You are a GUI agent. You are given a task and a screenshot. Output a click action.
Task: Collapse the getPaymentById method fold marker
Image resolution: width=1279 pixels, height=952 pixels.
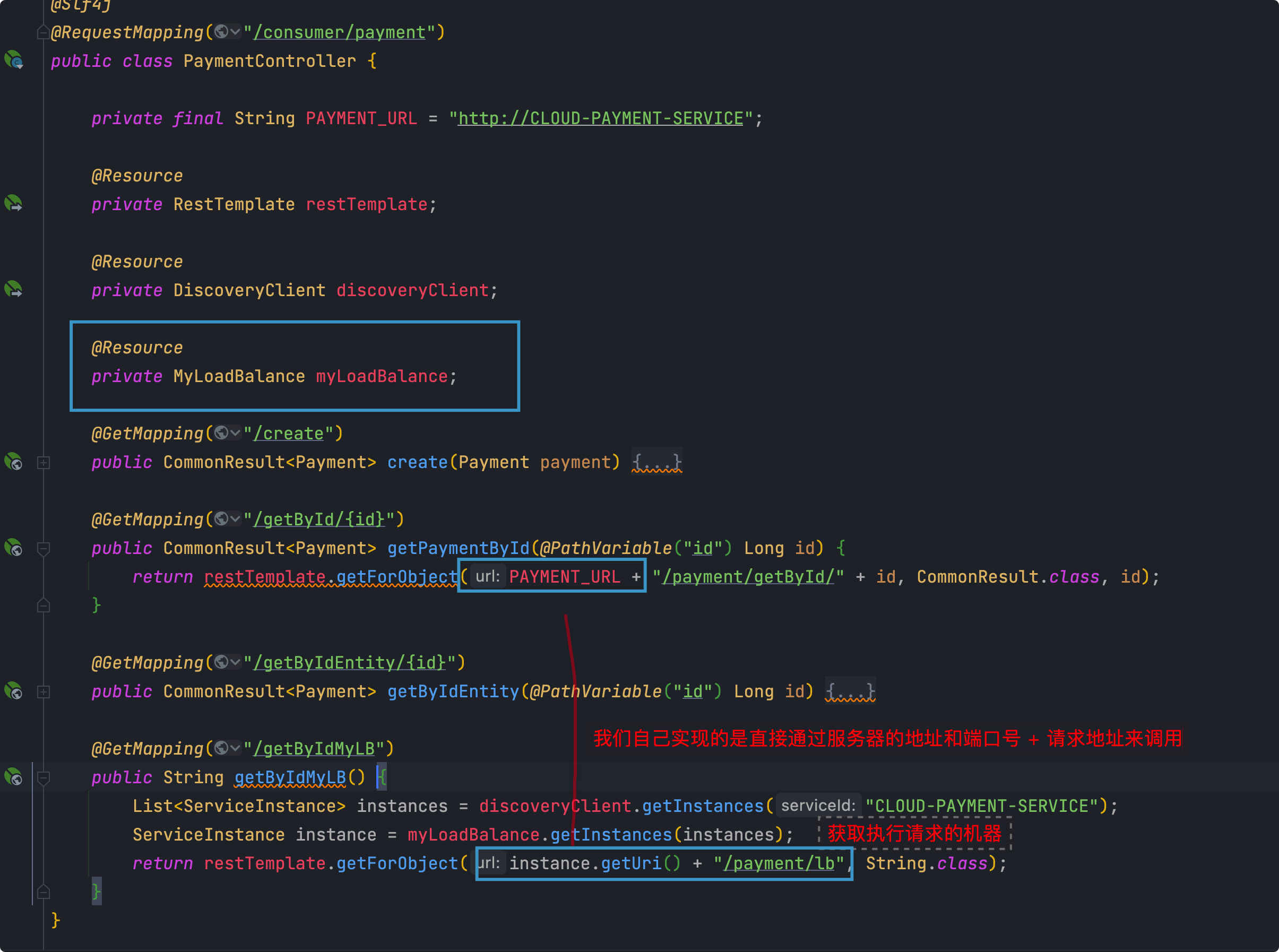tap(43, 548)
